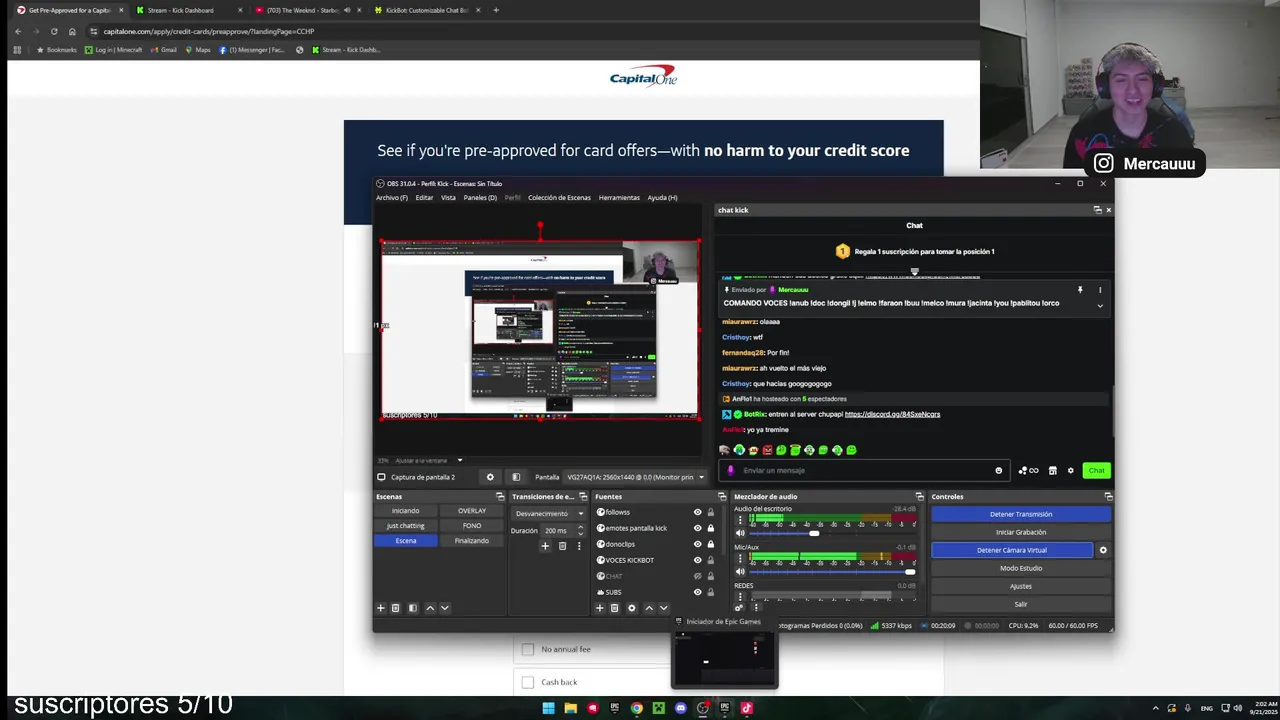Click Iniciar Grabación button
1280x720 pixels.
click(x=1021, y=532)
